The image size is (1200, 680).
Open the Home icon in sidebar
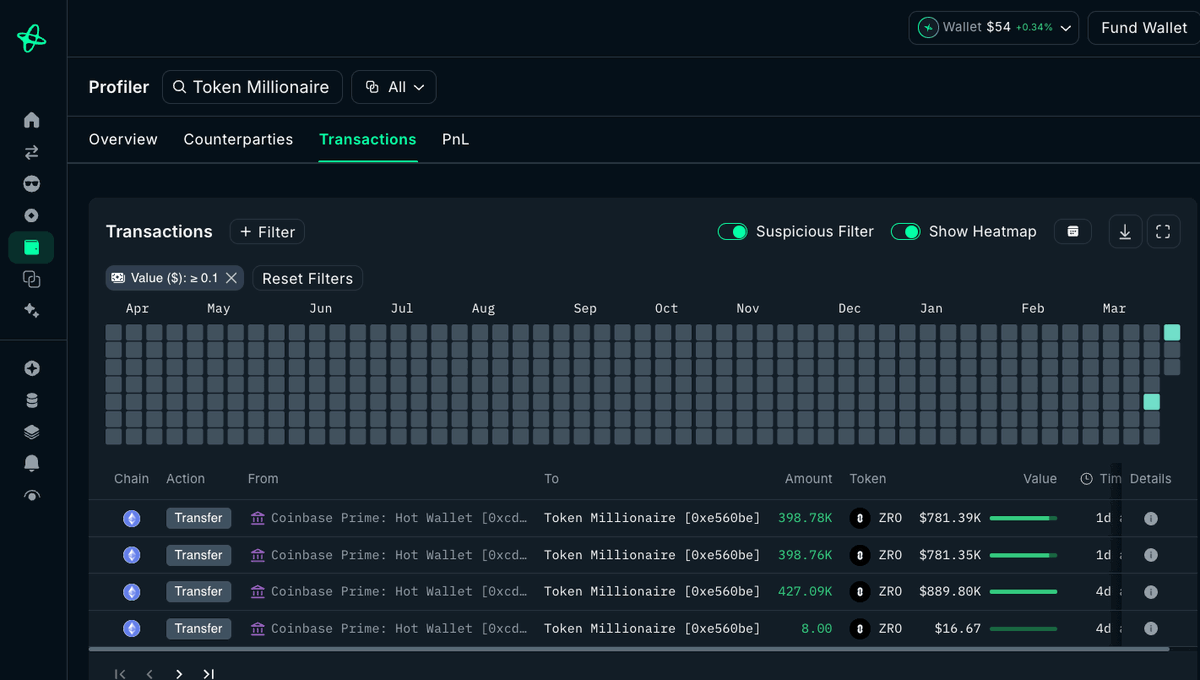pyautogui.click(x=31, y=120)
